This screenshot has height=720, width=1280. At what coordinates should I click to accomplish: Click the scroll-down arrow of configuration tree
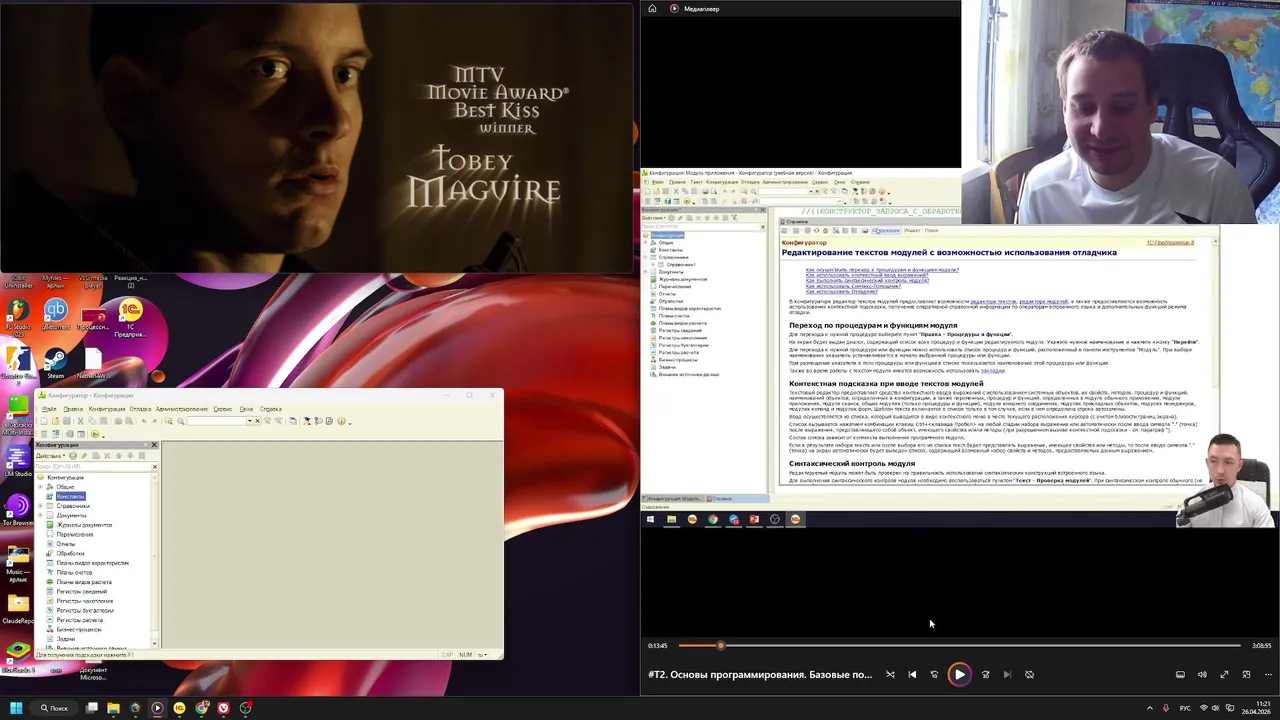tap(154, 643)
